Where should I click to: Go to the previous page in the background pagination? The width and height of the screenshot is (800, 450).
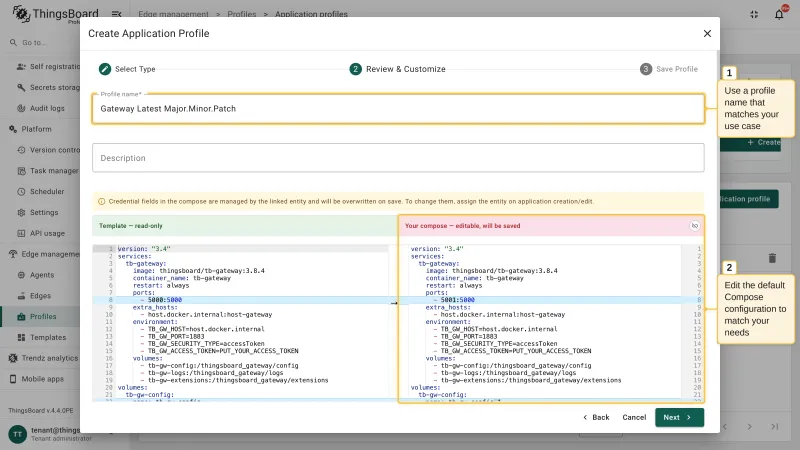[x=724, y=427]
